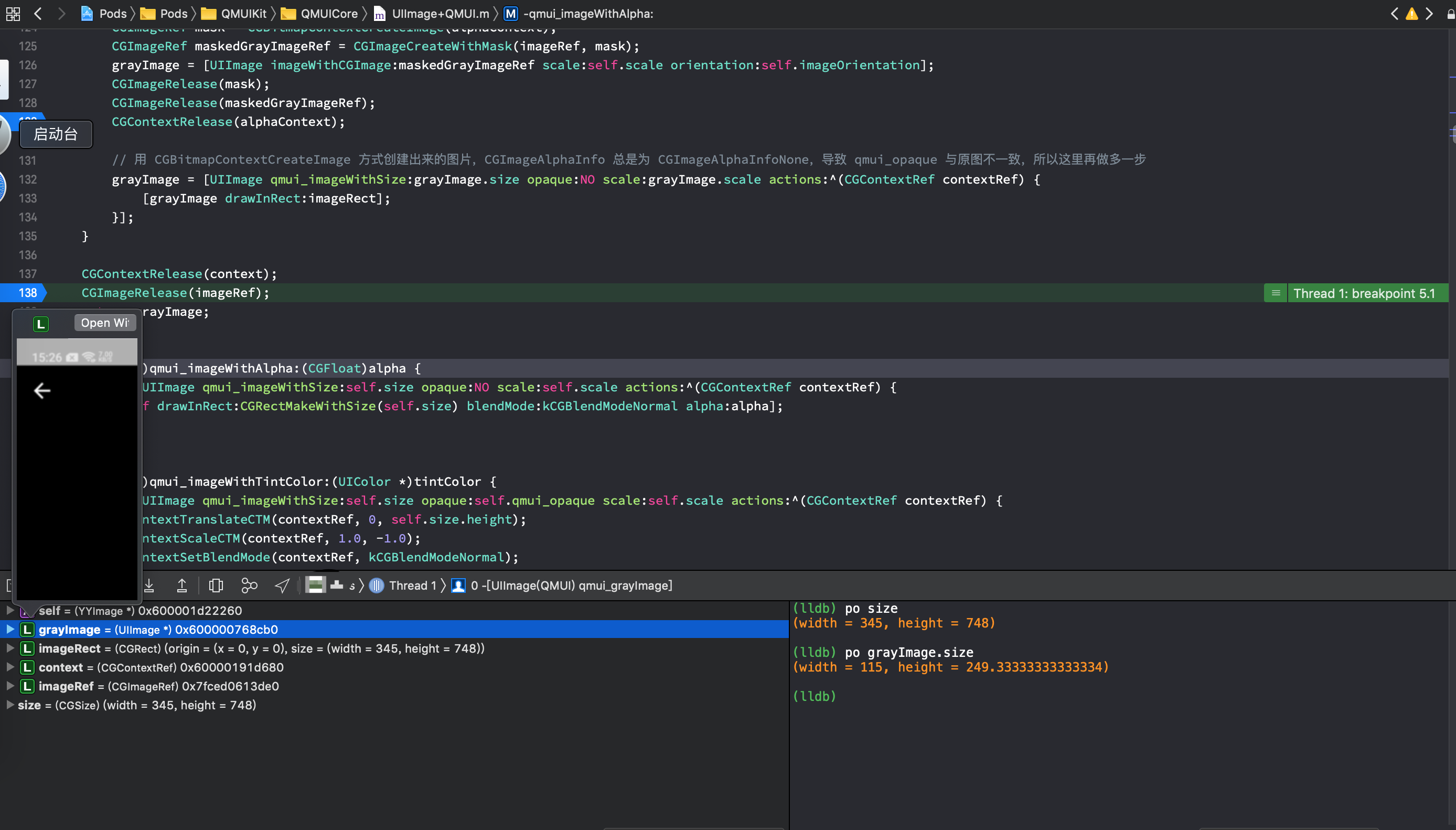Open the related items grid menu
Viewport: 1456px width, 830px height.
(13, 14)
